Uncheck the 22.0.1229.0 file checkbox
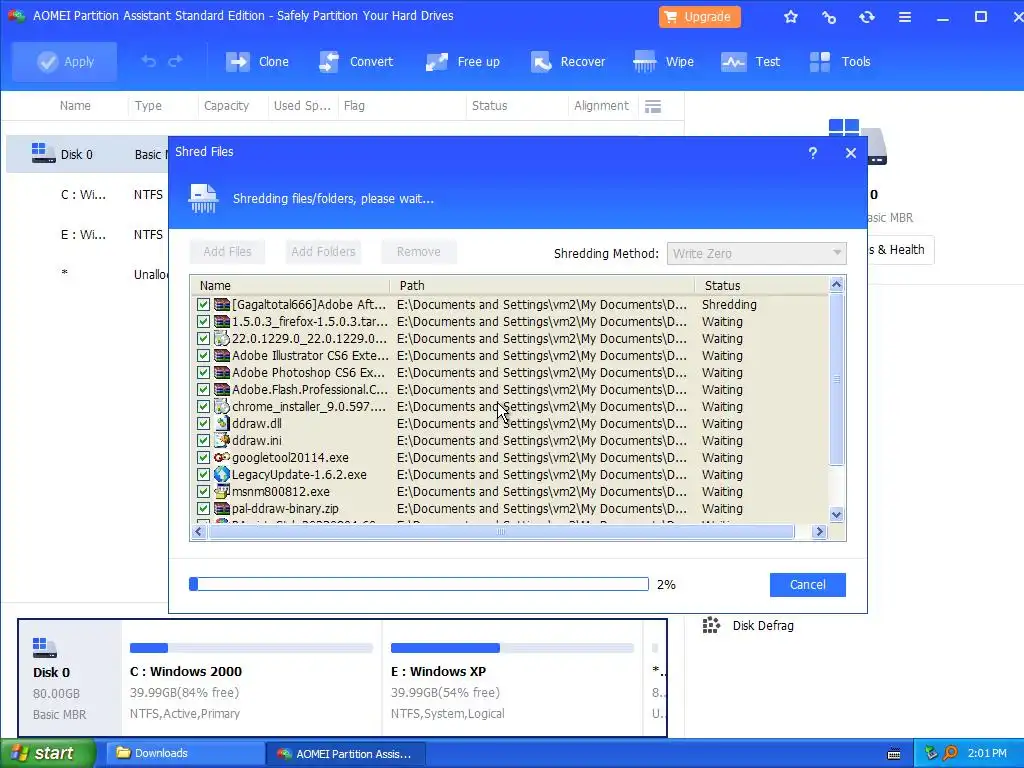 click(x=203, y=338)
